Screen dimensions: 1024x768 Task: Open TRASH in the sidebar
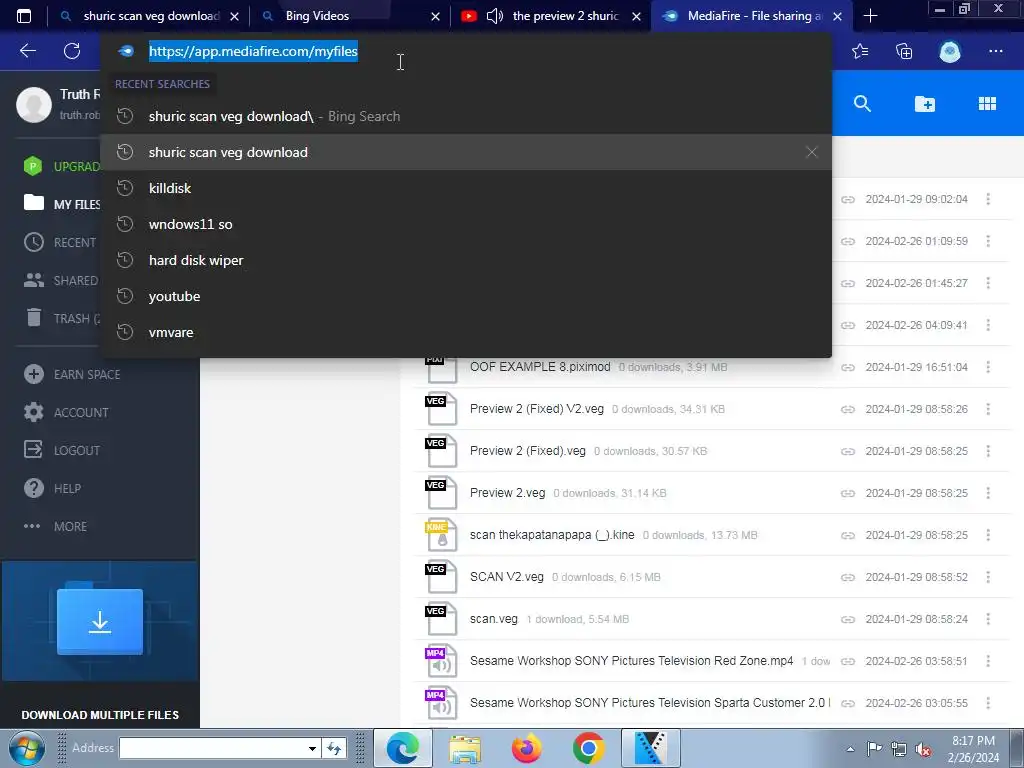[x=61, y=318]
